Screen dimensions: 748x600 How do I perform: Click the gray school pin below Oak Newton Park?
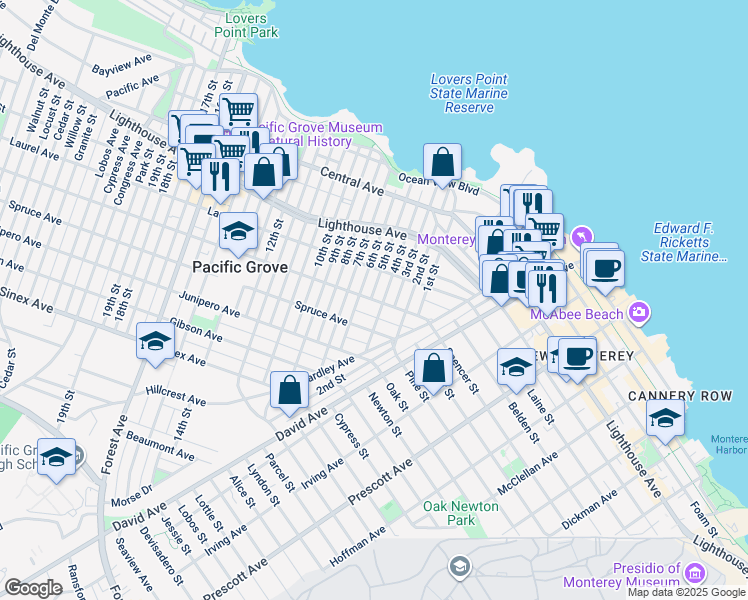click(x=459, y=568)
